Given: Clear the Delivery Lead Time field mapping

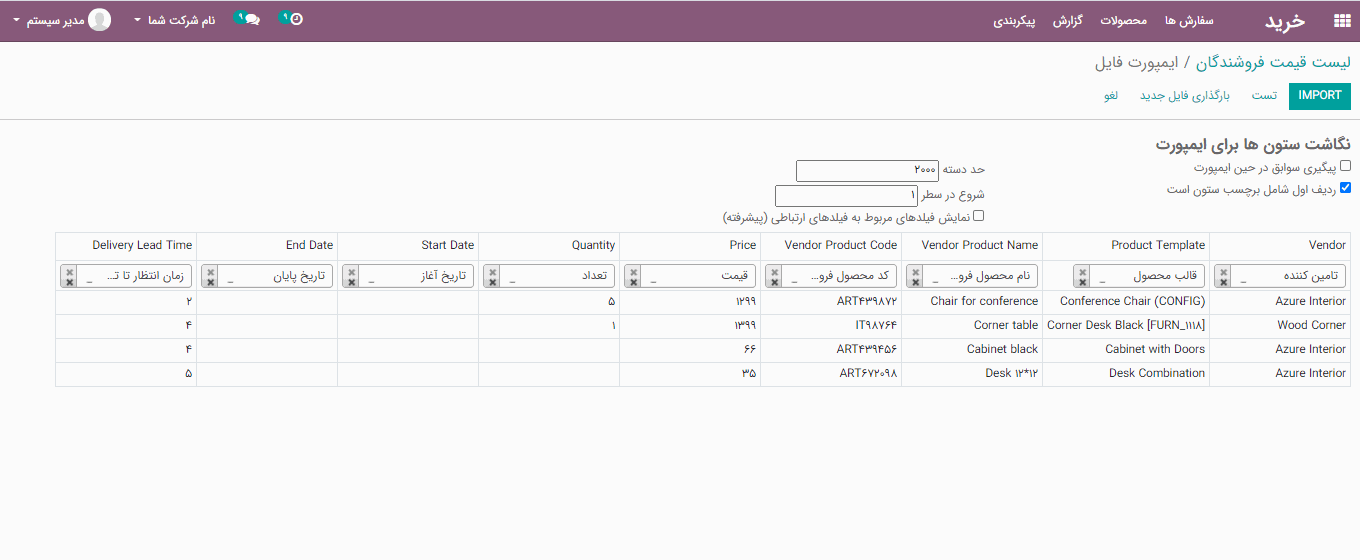Looking at the screenshot, I should (x=69, y=276).
